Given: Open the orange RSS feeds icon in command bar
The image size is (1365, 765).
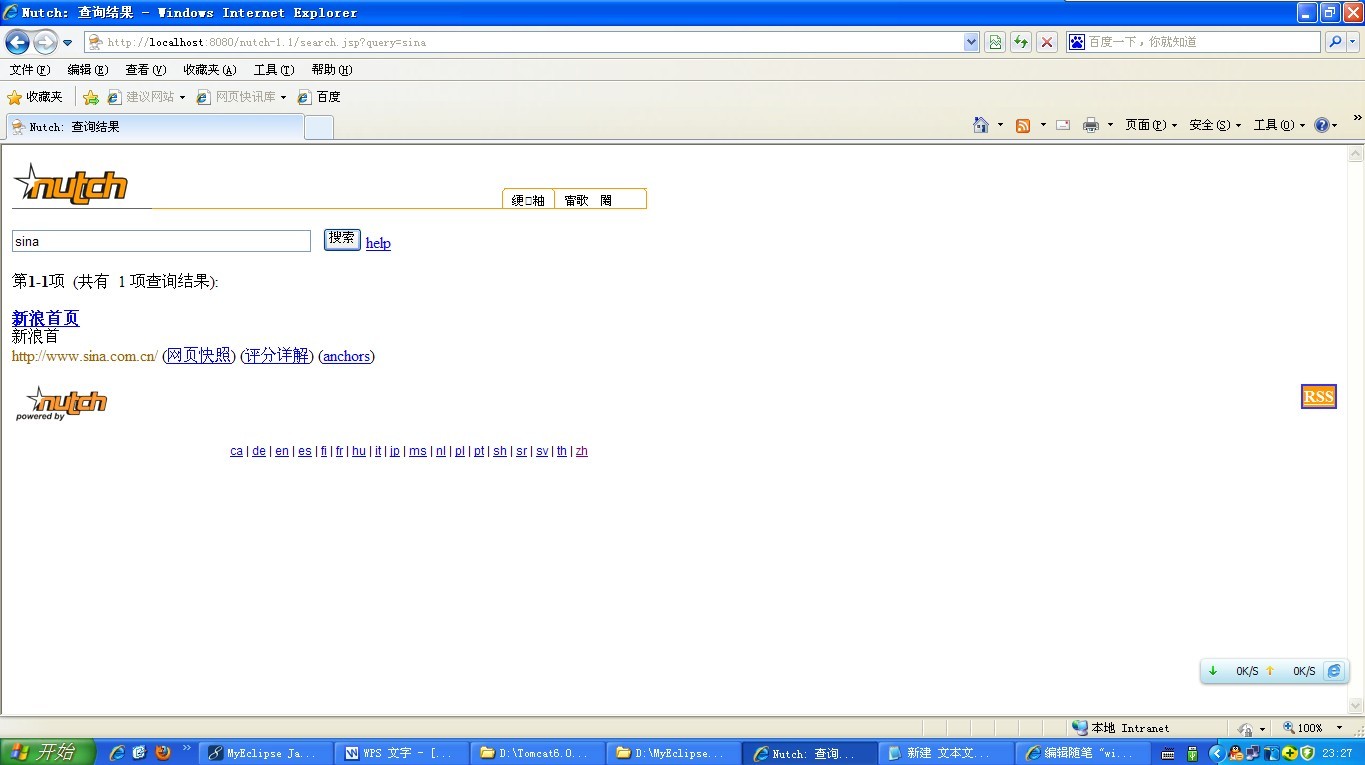Looking at the screenshot, I should pos(1023,125).
